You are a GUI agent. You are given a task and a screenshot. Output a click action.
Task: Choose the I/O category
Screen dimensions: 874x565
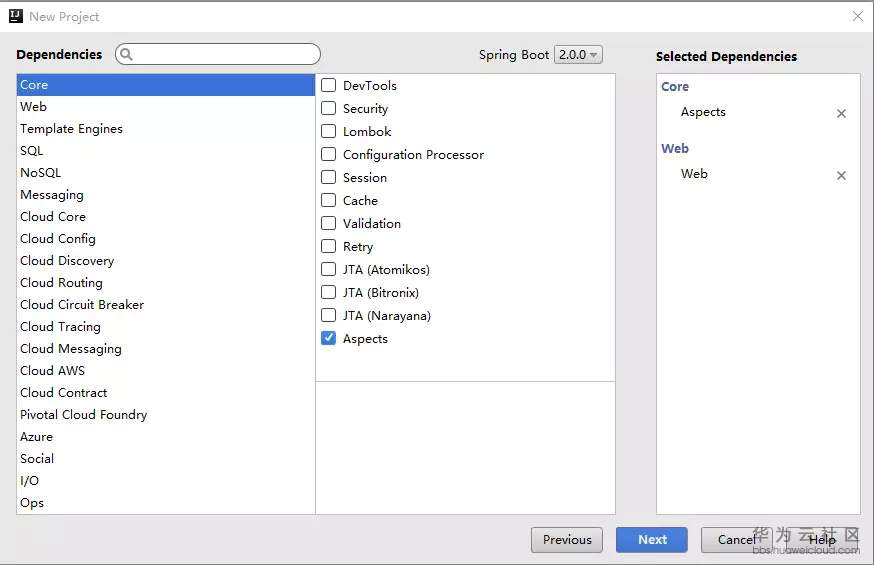coord(166,481)
